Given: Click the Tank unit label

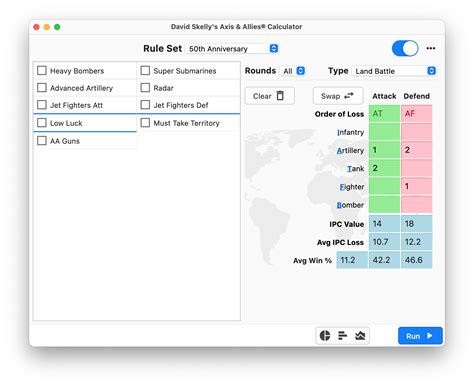Looking at the screenshot, I should (355, 169).
